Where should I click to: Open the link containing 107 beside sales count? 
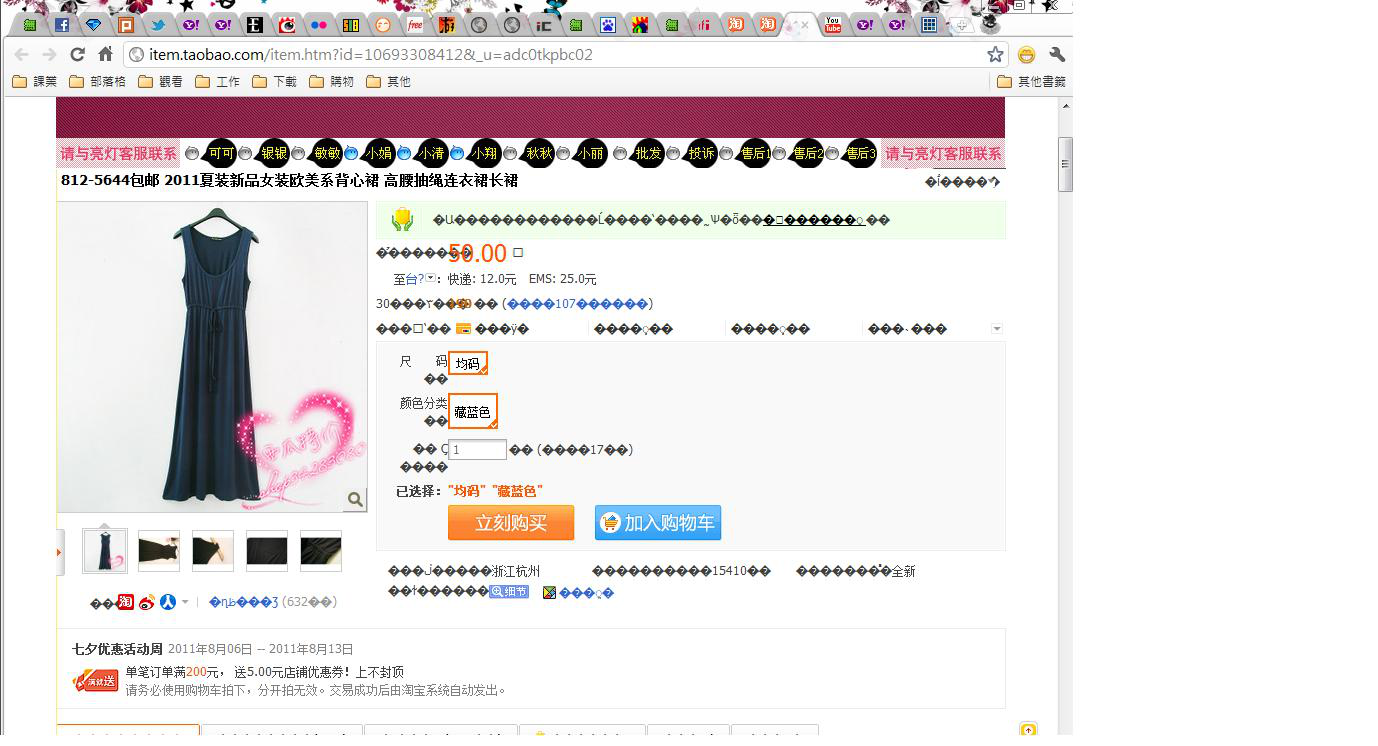coord(578,304)
